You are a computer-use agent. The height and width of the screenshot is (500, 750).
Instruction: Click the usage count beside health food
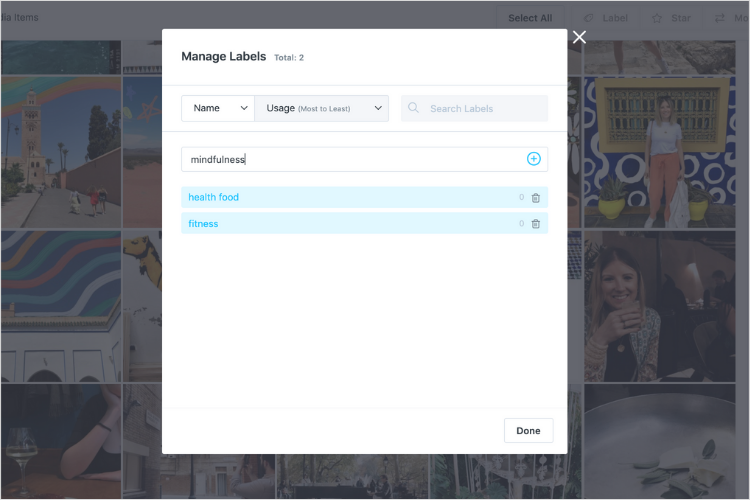(521, 197)
